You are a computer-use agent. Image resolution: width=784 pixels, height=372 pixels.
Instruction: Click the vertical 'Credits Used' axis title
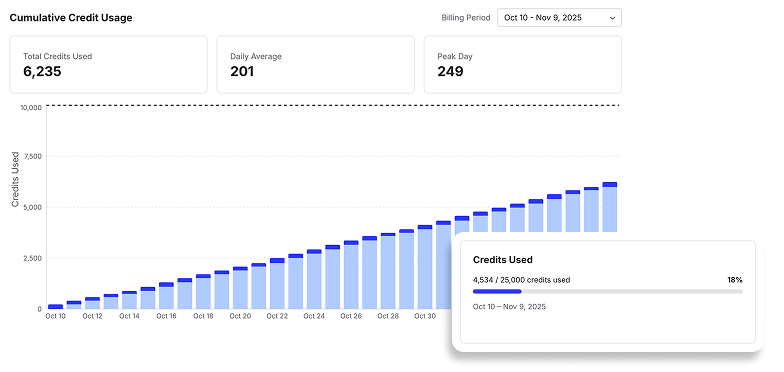pos(15,180)
